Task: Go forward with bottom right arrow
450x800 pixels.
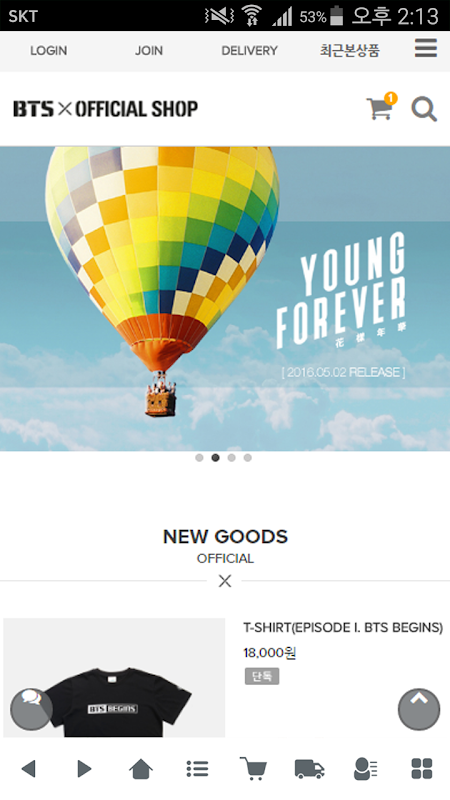Action: click(84, 768)
